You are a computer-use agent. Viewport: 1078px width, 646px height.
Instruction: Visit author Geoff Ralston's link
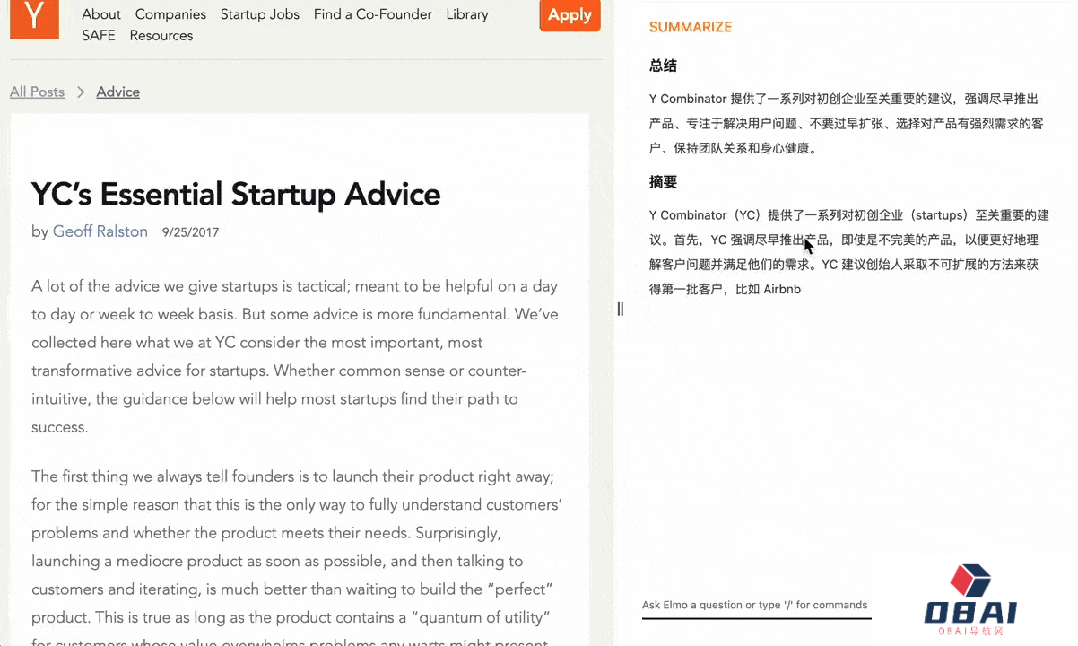pos(100,232)
